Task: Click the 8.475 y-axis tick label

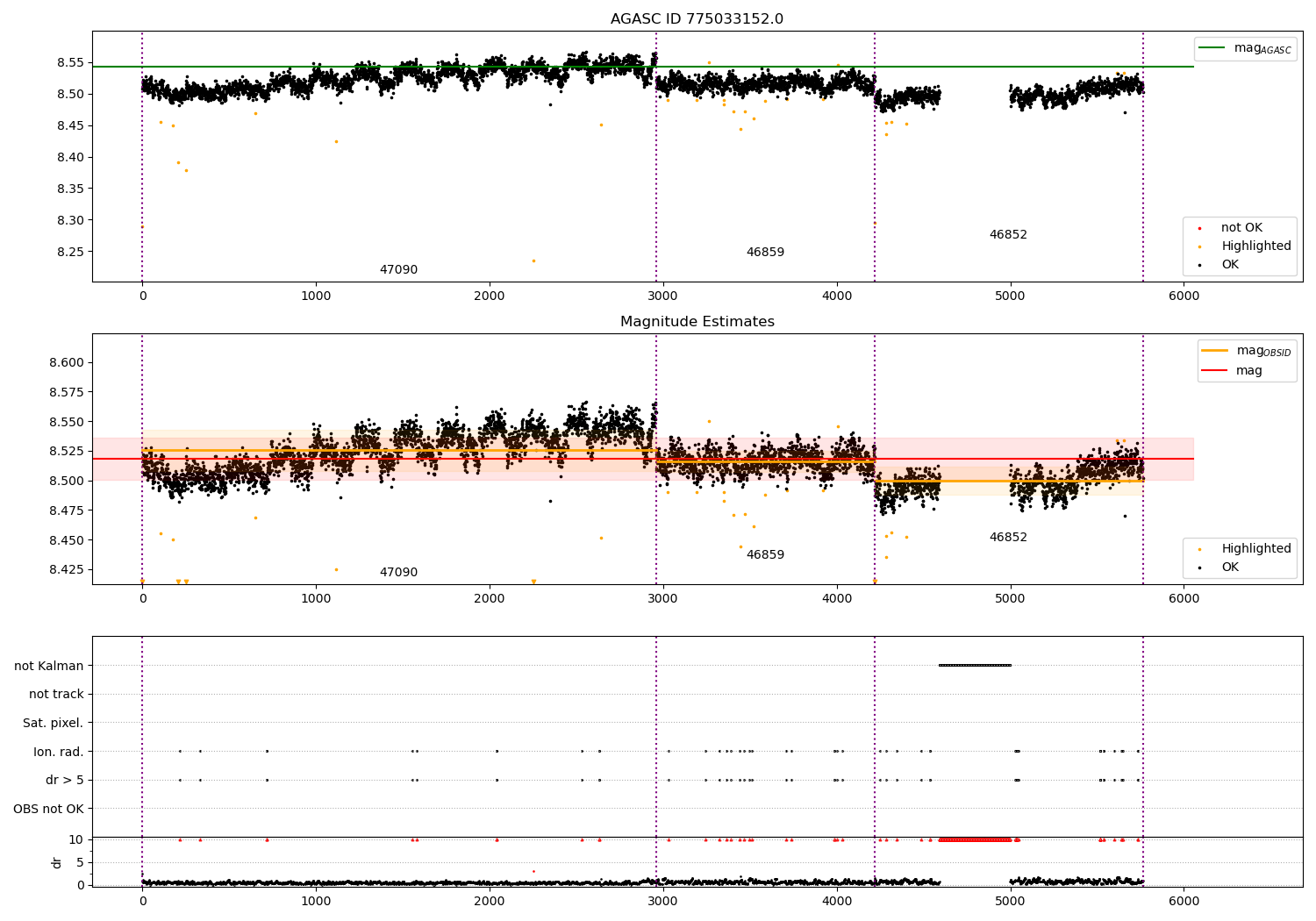Action: pyautogui.click(x=67, y=511)
